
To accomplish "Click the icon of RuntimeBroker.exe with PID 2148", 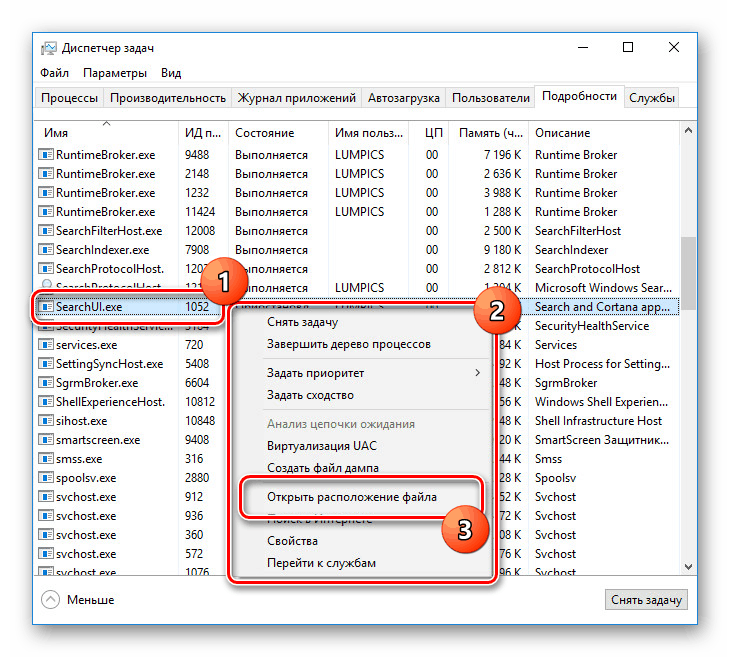I will coord(46,174).
